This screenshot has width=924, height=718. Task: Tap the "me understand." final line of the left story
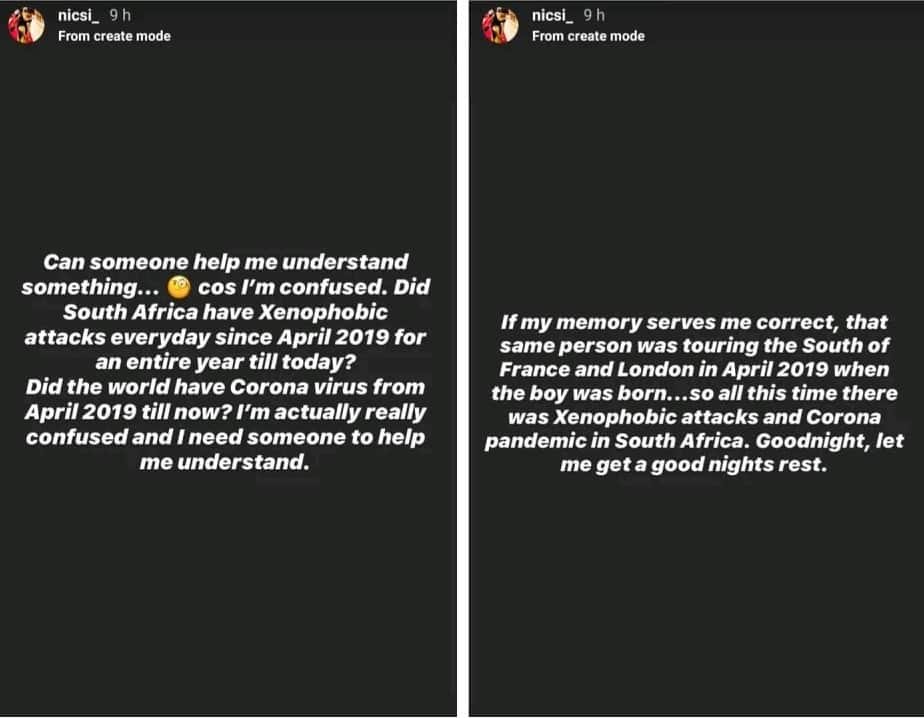pos(226,462)
